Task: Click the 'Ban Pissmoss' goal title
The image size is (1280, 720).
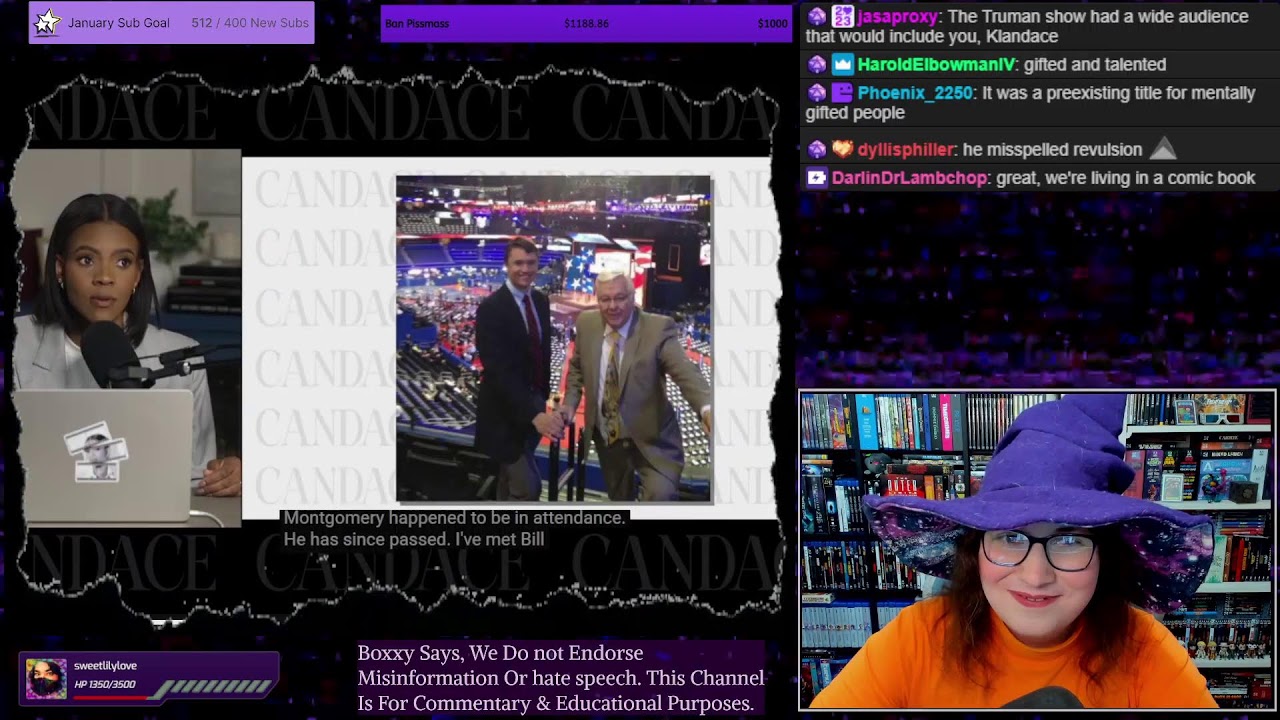Action: [x=417, y=24]
